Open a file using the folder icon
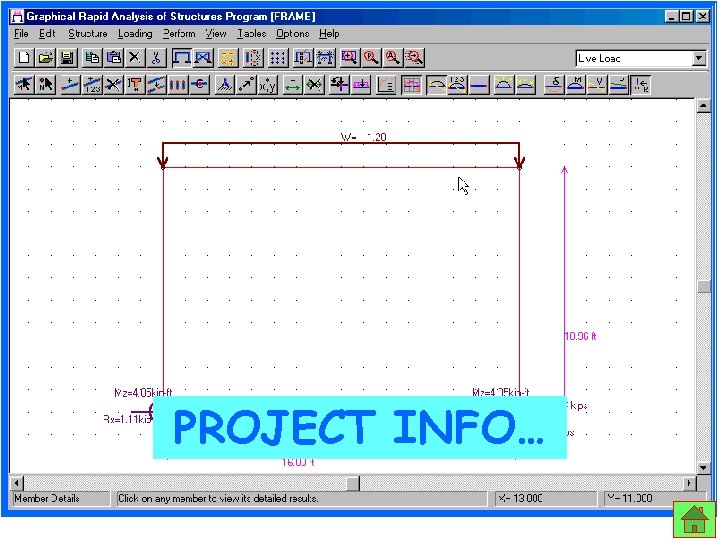 tap(45, 58)
